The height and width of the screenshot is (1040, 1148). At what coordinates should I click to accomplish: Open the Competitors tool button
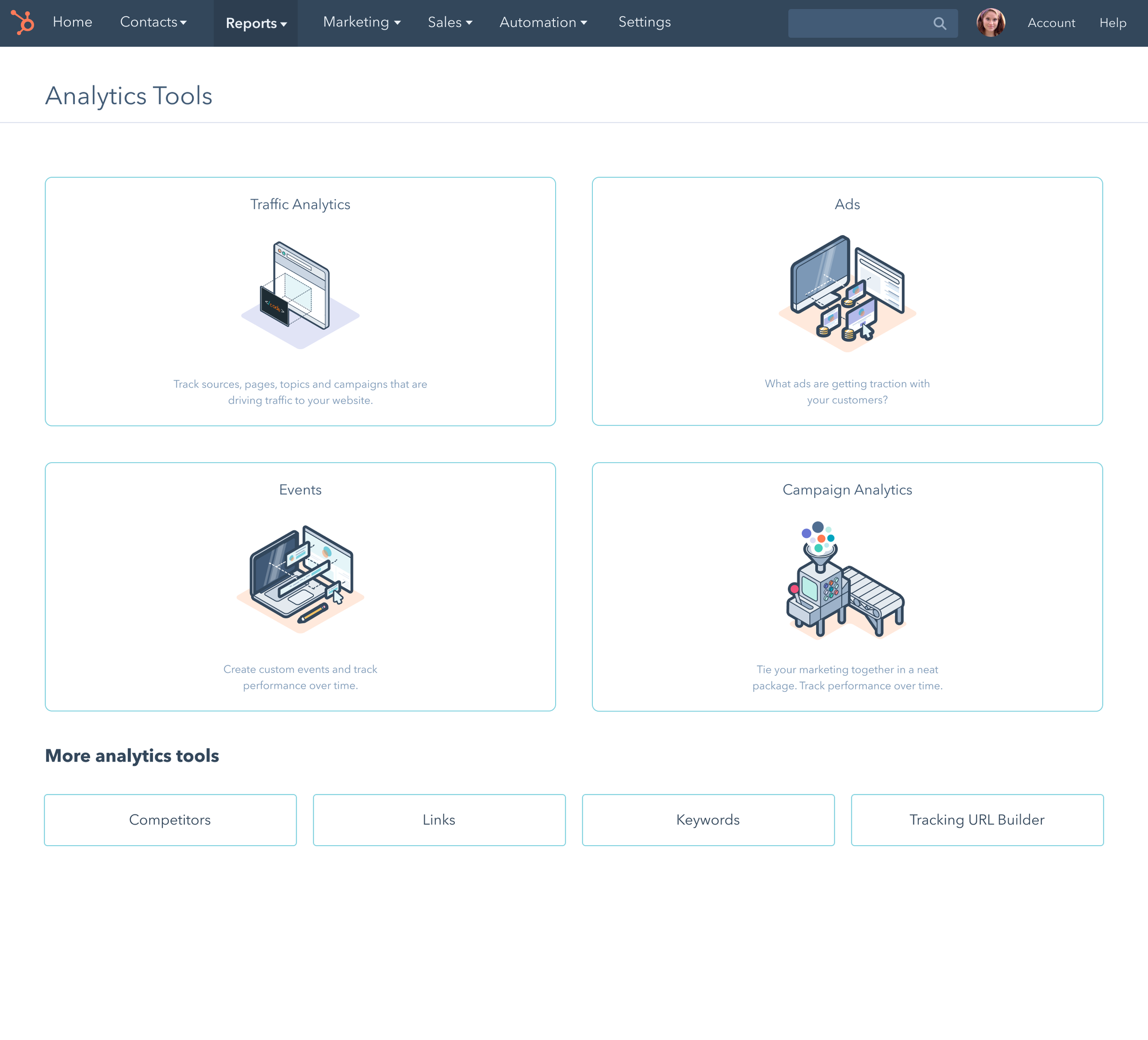point(170,820)
